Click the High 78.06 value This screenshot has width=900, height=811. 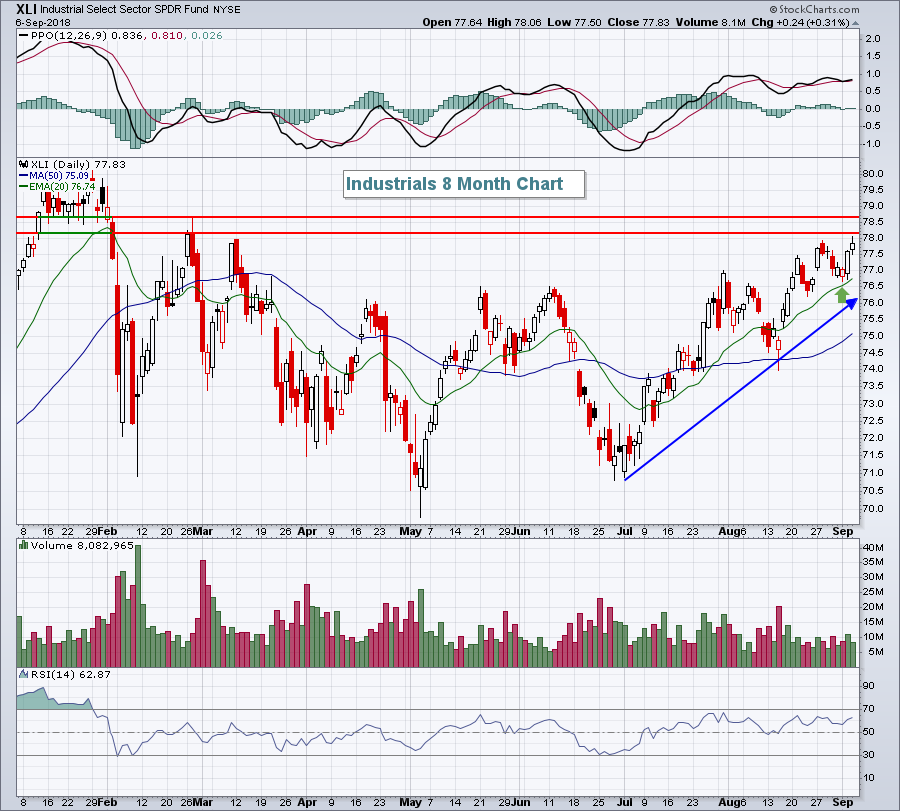click(x=514, y=22)
